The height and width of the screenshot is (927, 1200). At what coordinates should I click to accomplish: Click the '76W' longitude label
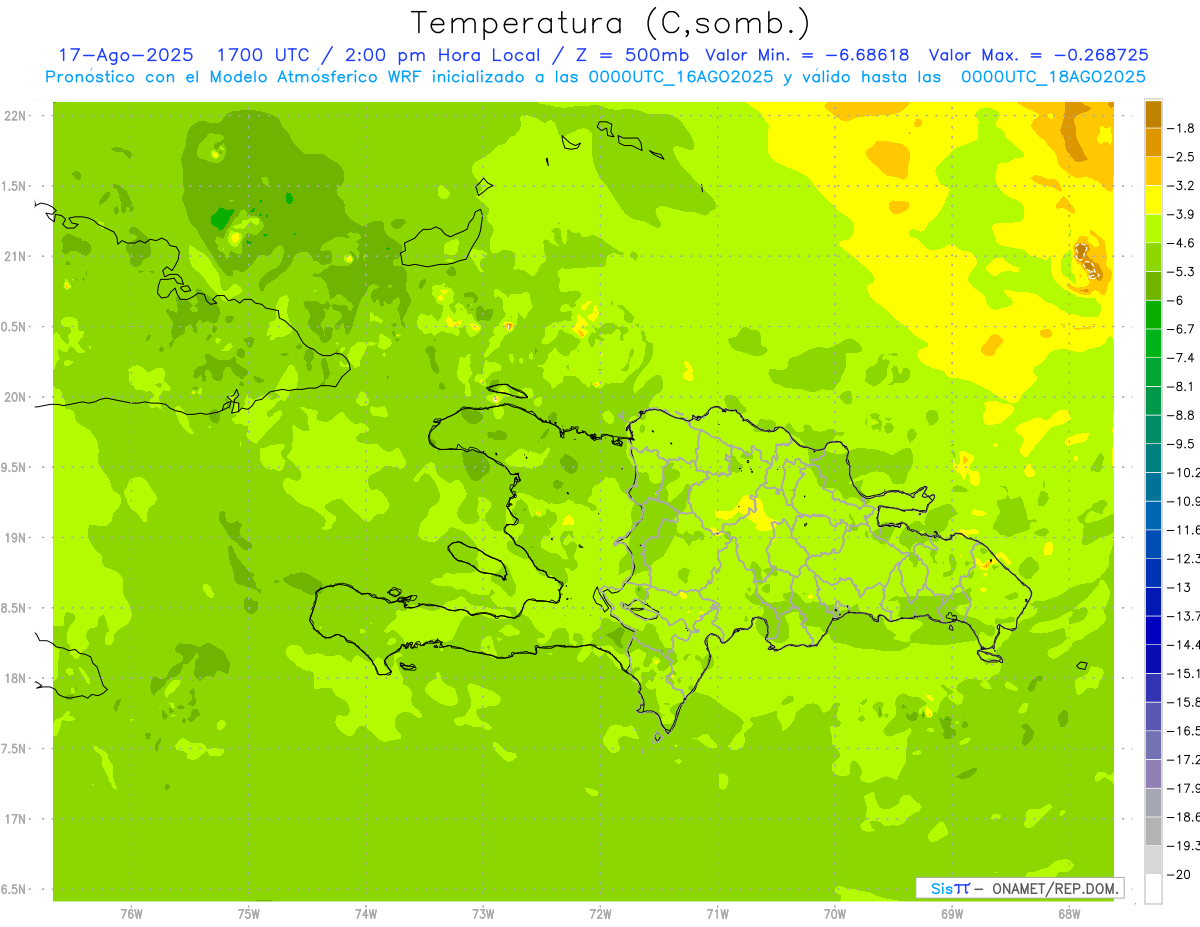[131, 914]
